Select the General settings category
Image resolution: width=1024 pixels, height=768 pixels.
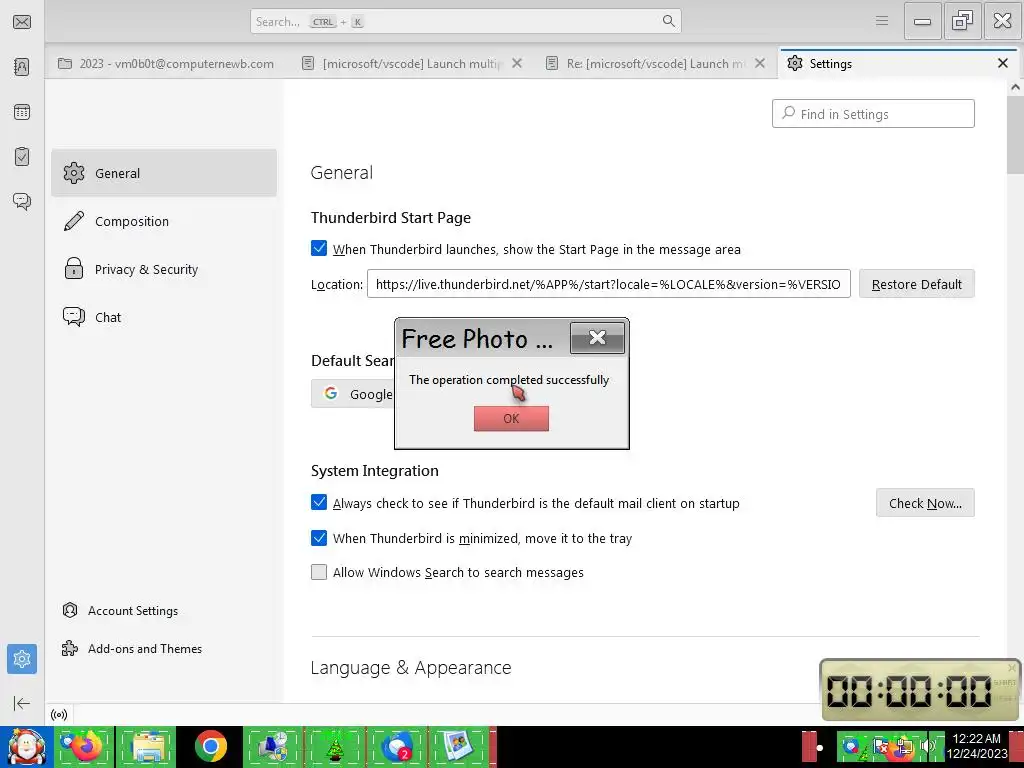pyautogui.click(x=164, y=173)
